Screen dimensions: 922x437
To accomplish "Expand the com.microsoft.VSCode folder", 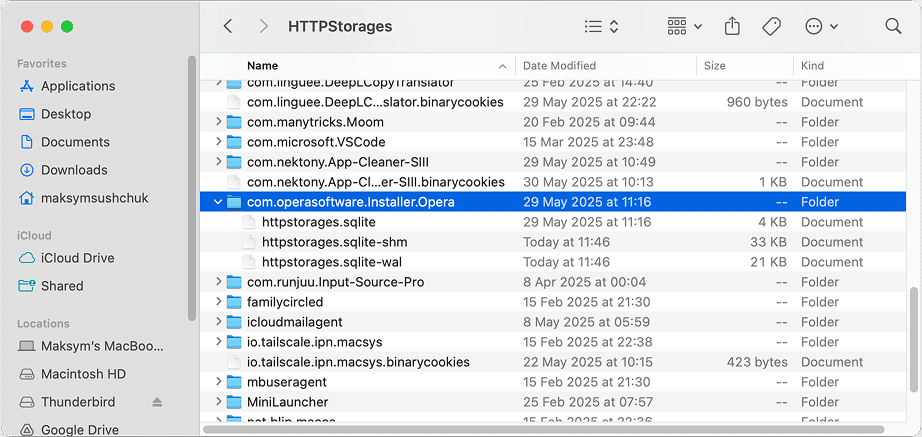I will (218, 142).
